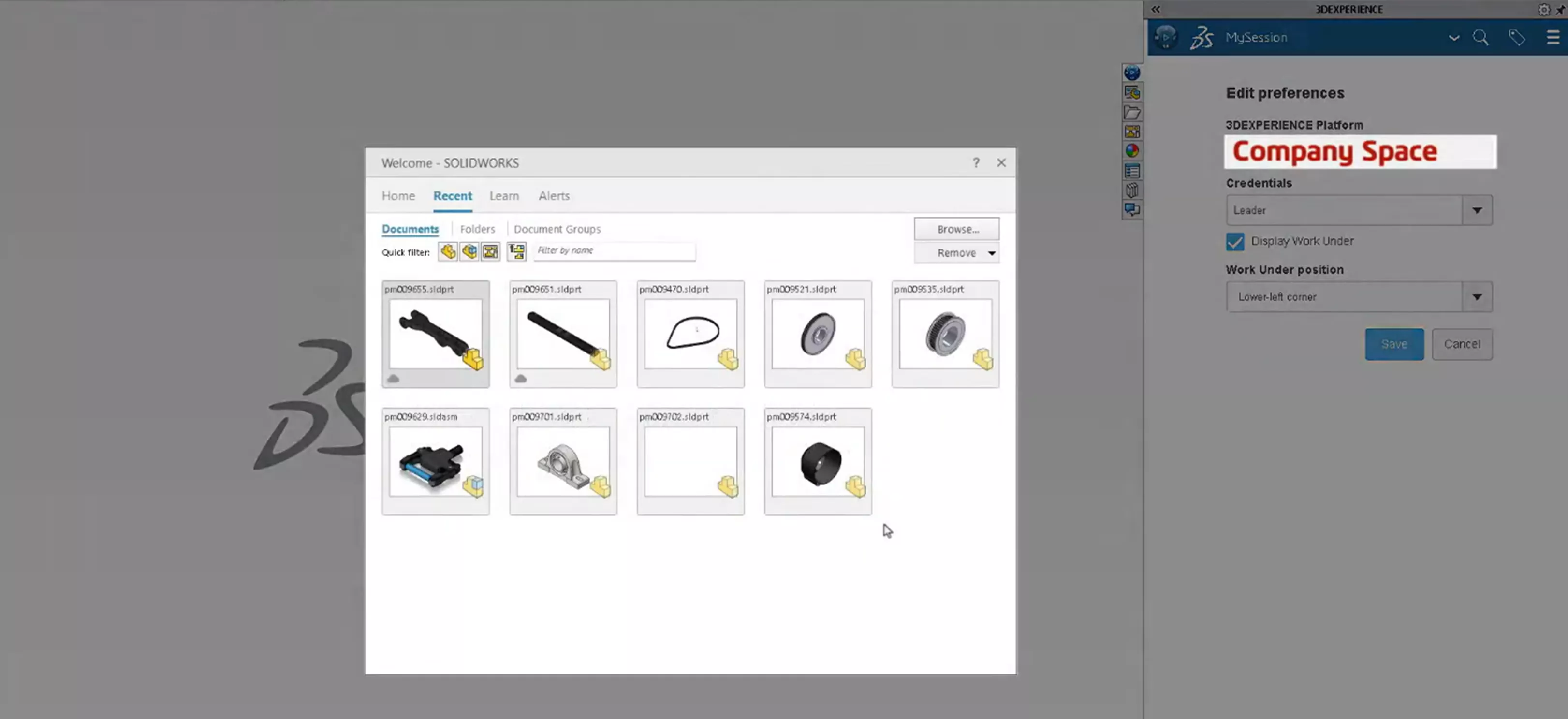Viewport: 1568px width, 719px height.
Task: Click the Browse... button
Action: pos(956,229)
